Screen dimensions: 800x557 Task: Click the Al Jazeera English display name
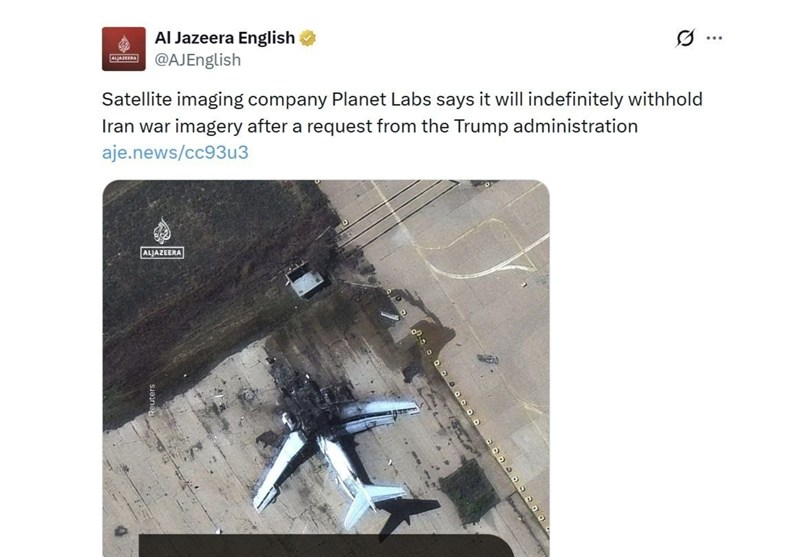point(225,38)
